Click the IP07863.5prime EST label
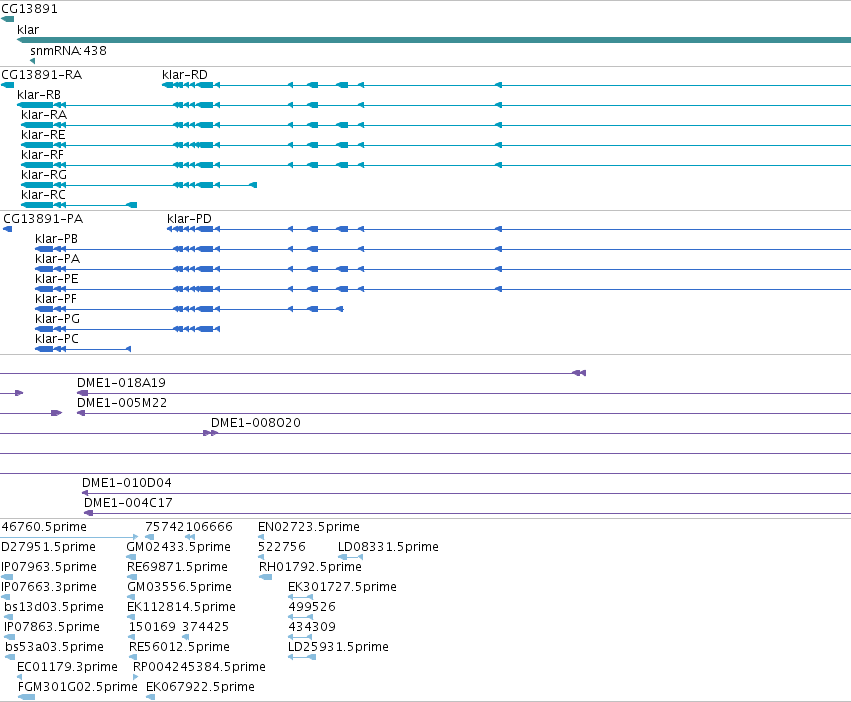 point(52,627)
